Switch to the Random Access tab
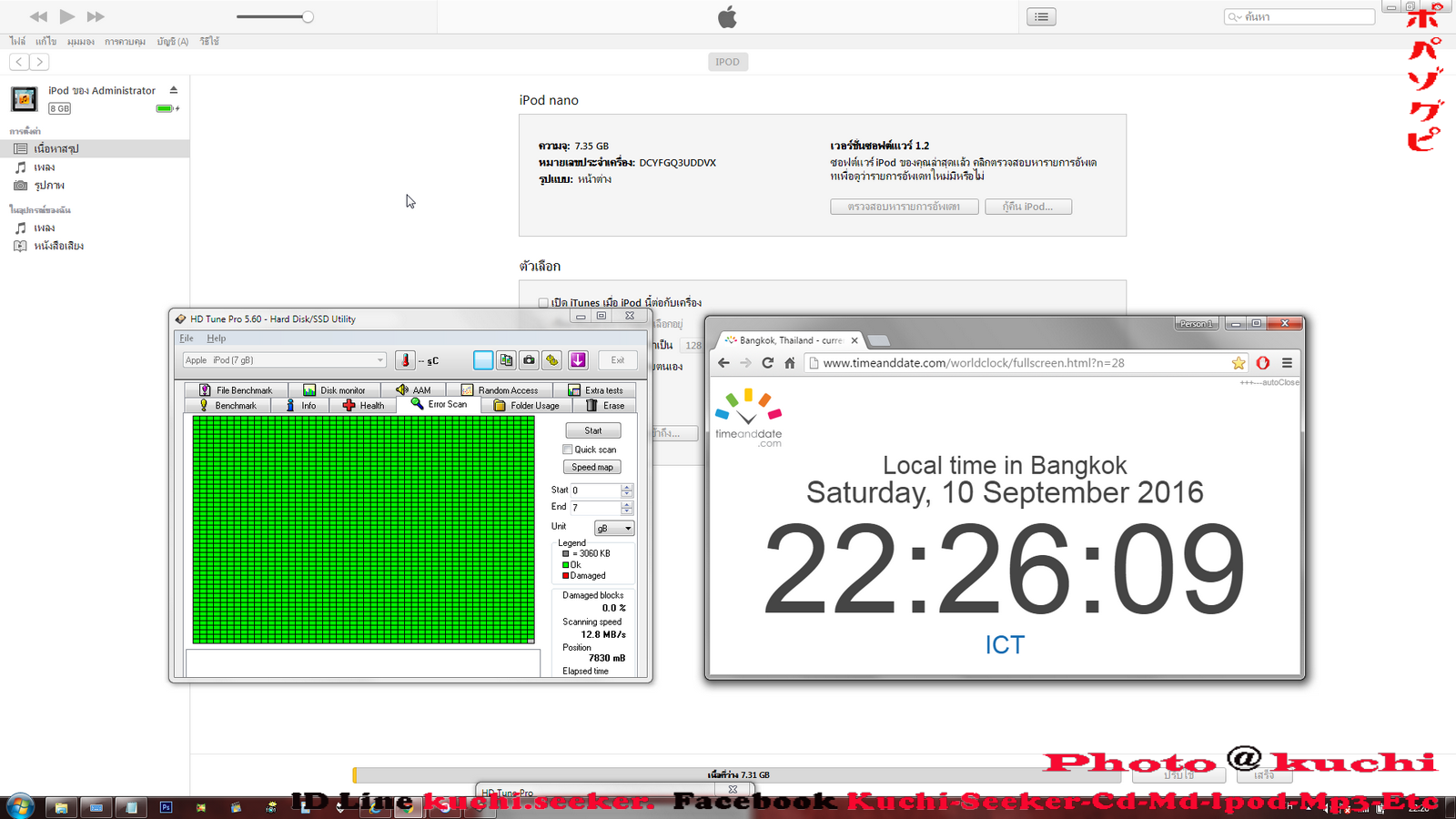 [500, 390]
